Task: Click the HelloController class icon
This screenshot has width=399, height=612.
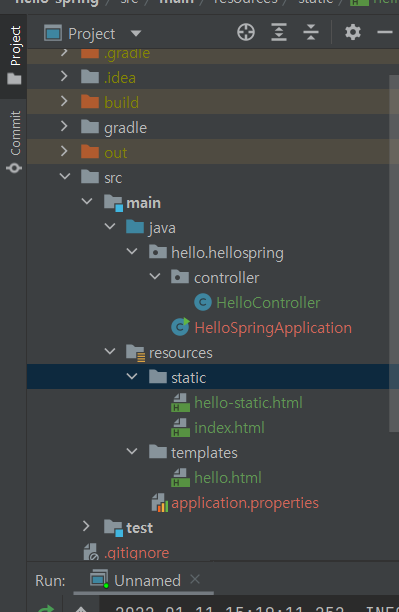Action: tap(203, 302)
